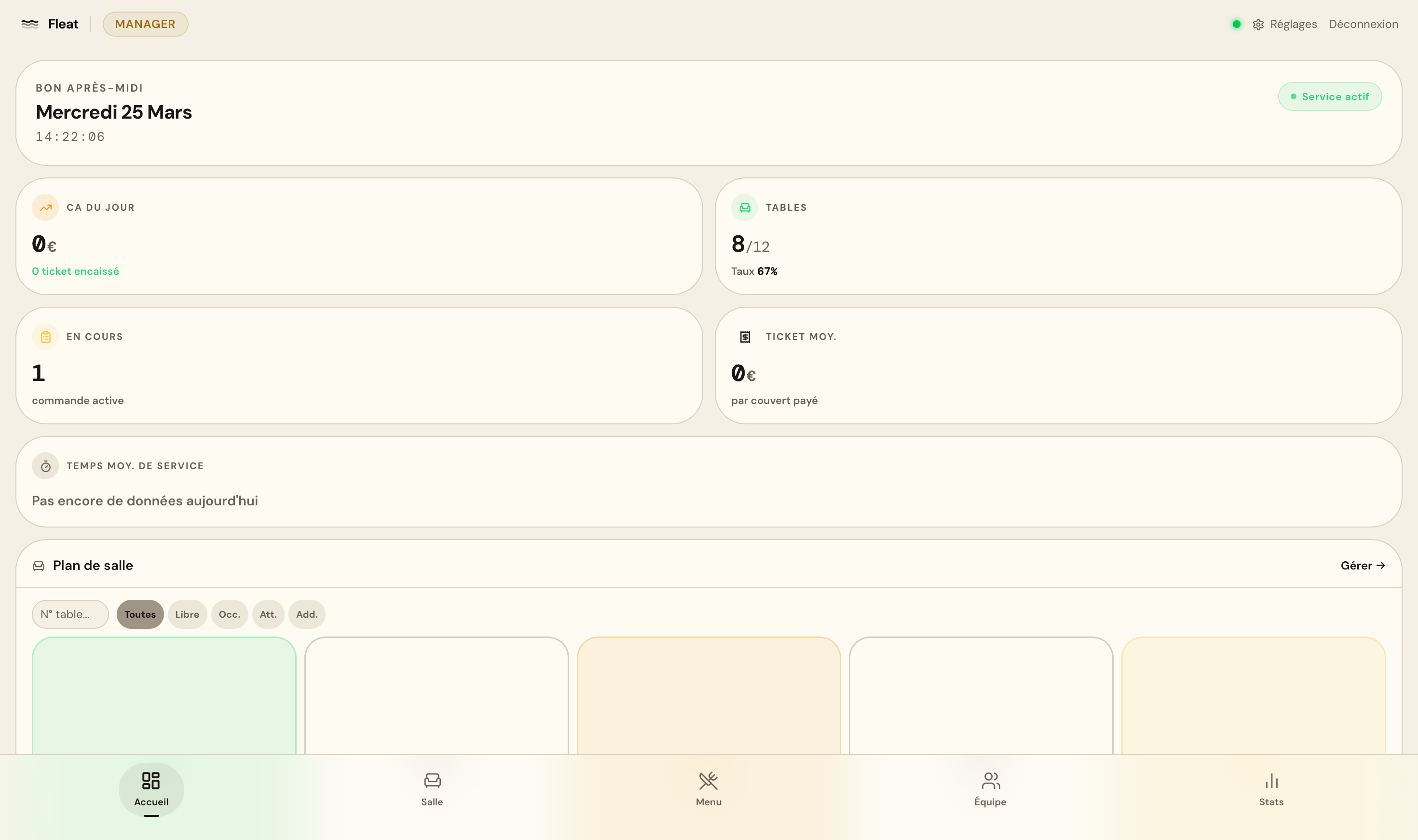1418x840 pixels.
Task: Click the Déconnexion link
Action: (1363, 24)
